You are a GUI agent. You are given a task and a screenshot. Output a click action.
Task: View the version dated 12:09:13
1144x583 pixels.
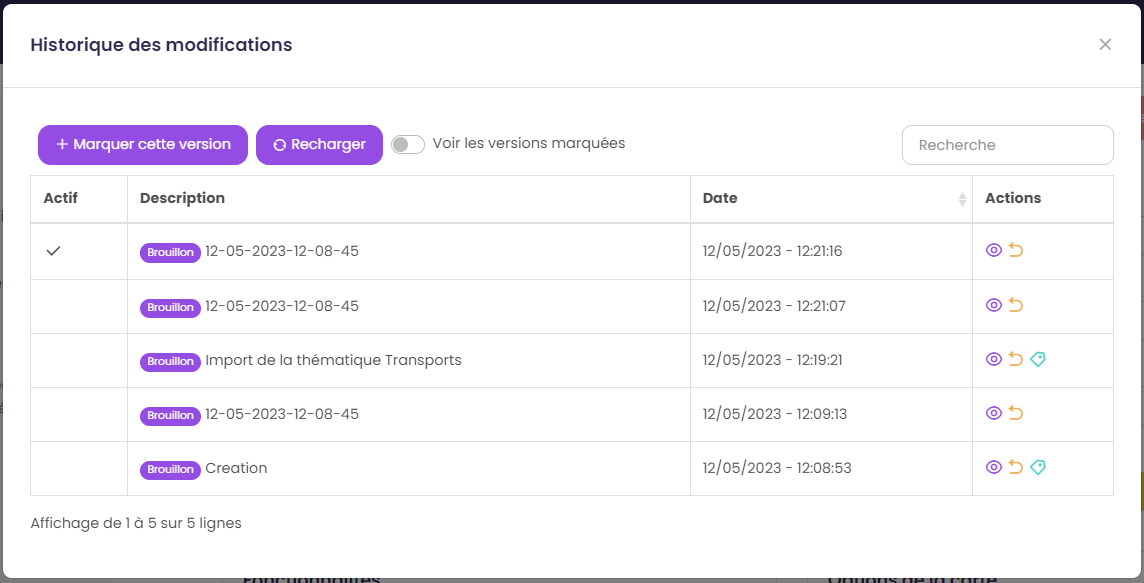coord(993,413)
